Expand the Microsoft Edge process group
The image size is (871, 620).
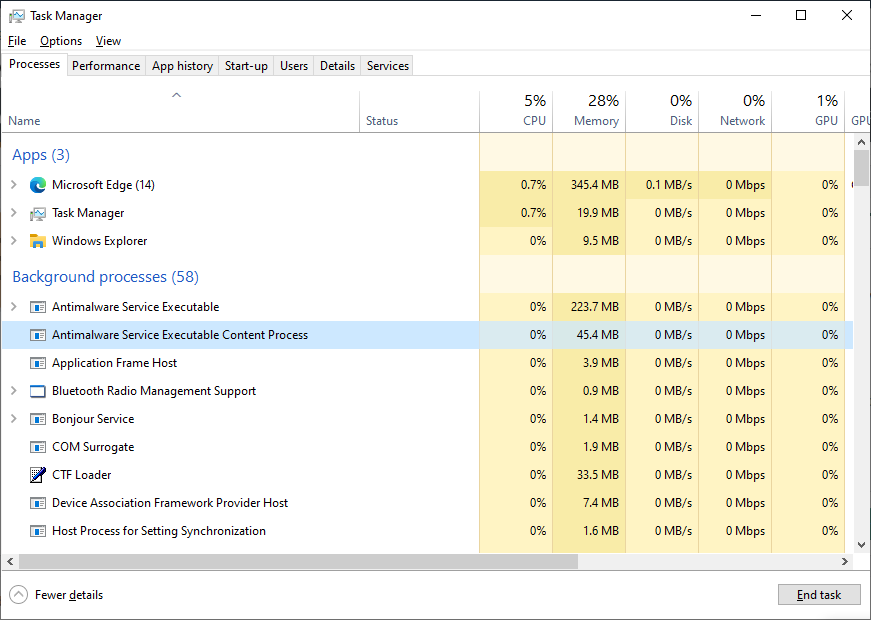[14, 185]
